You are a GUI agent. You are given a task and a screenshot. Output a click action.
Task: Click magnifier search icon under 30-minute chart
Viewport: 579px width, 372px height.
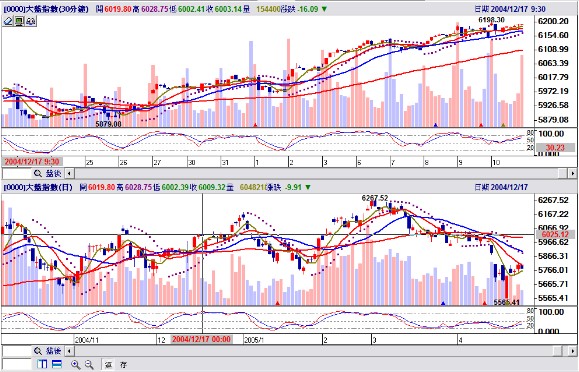38,173
